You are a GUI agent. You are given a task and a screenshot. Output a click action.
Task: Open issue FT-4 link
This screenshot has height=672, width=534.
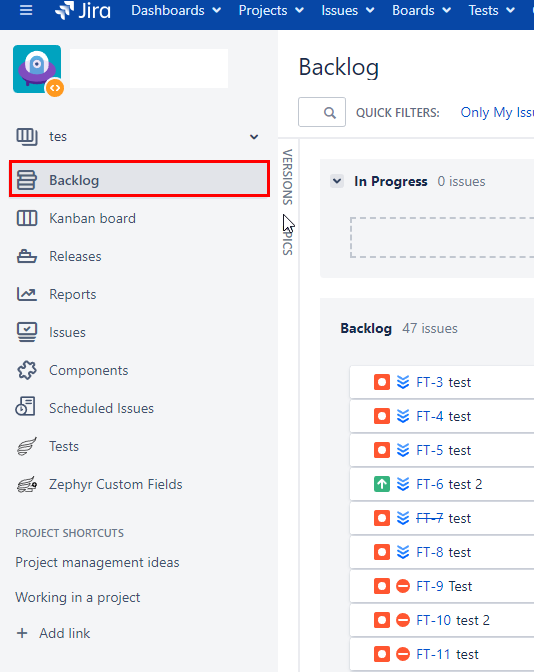click(429, 416)
